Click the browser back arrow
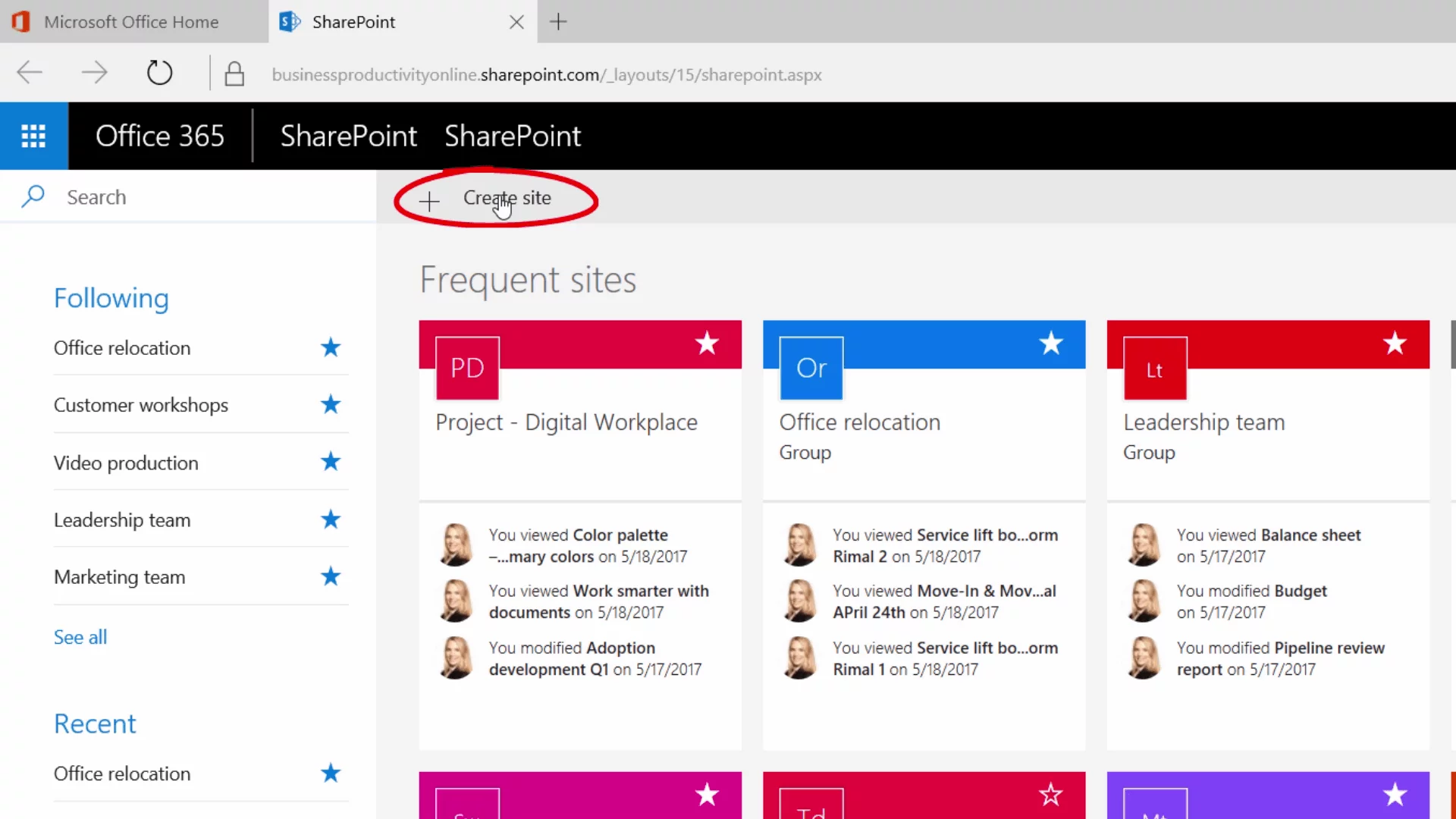This screenshot has height=819, width=1456. 30,73
